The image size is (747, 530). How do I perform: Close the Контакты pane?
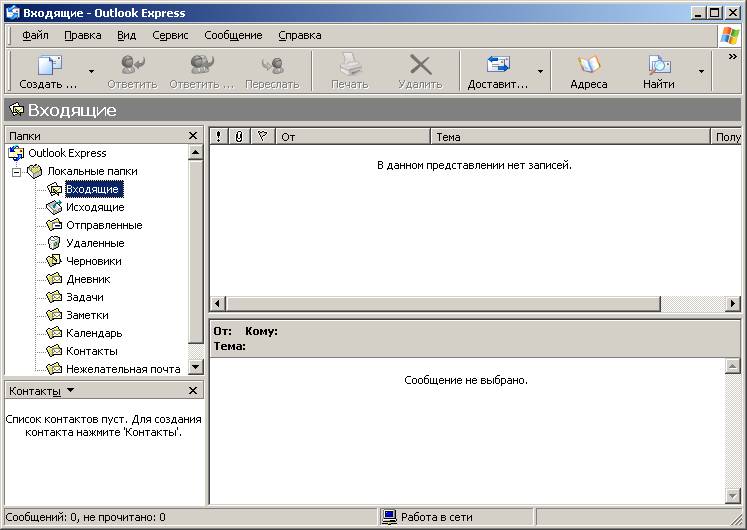pyautogui.click(x=193, y=390)
